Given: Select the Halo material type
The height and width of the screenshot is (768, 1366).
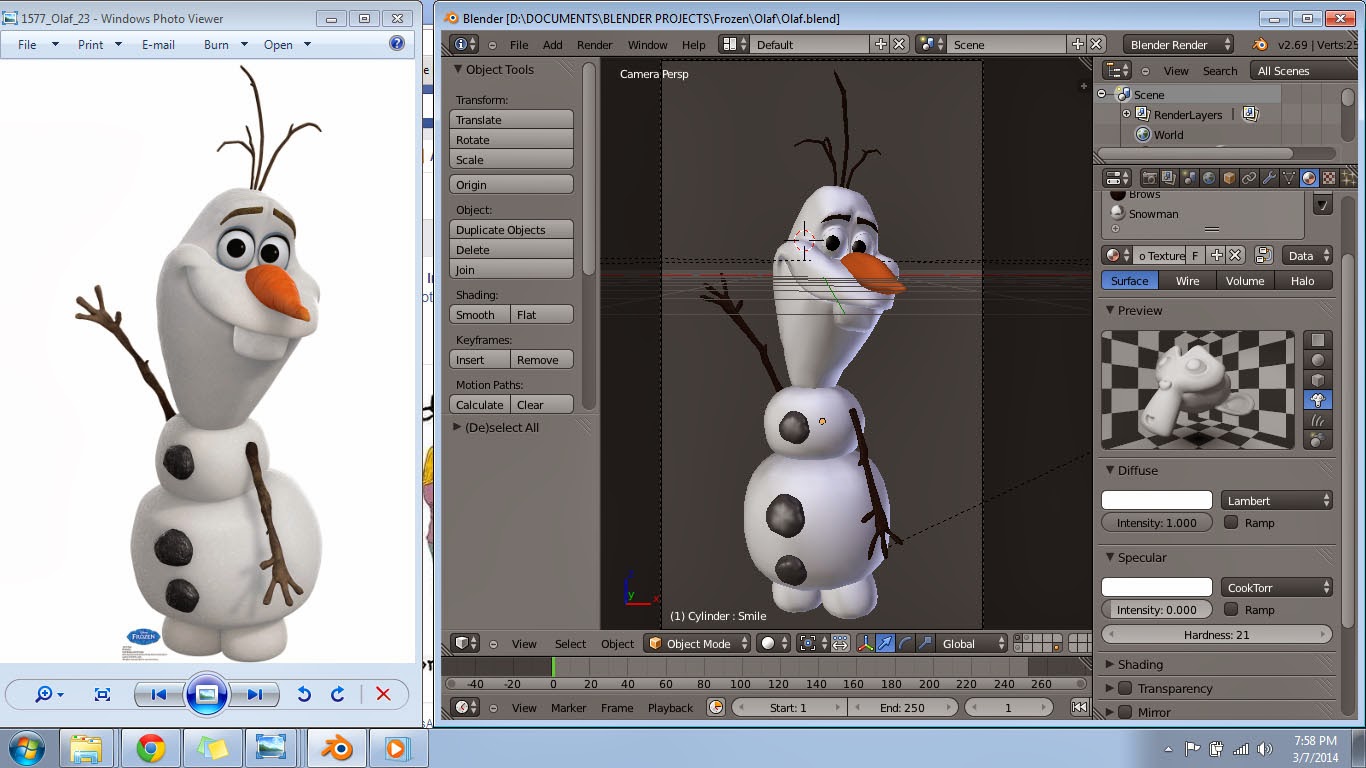Looking at the screenshot, I should tap(1303, 281).
